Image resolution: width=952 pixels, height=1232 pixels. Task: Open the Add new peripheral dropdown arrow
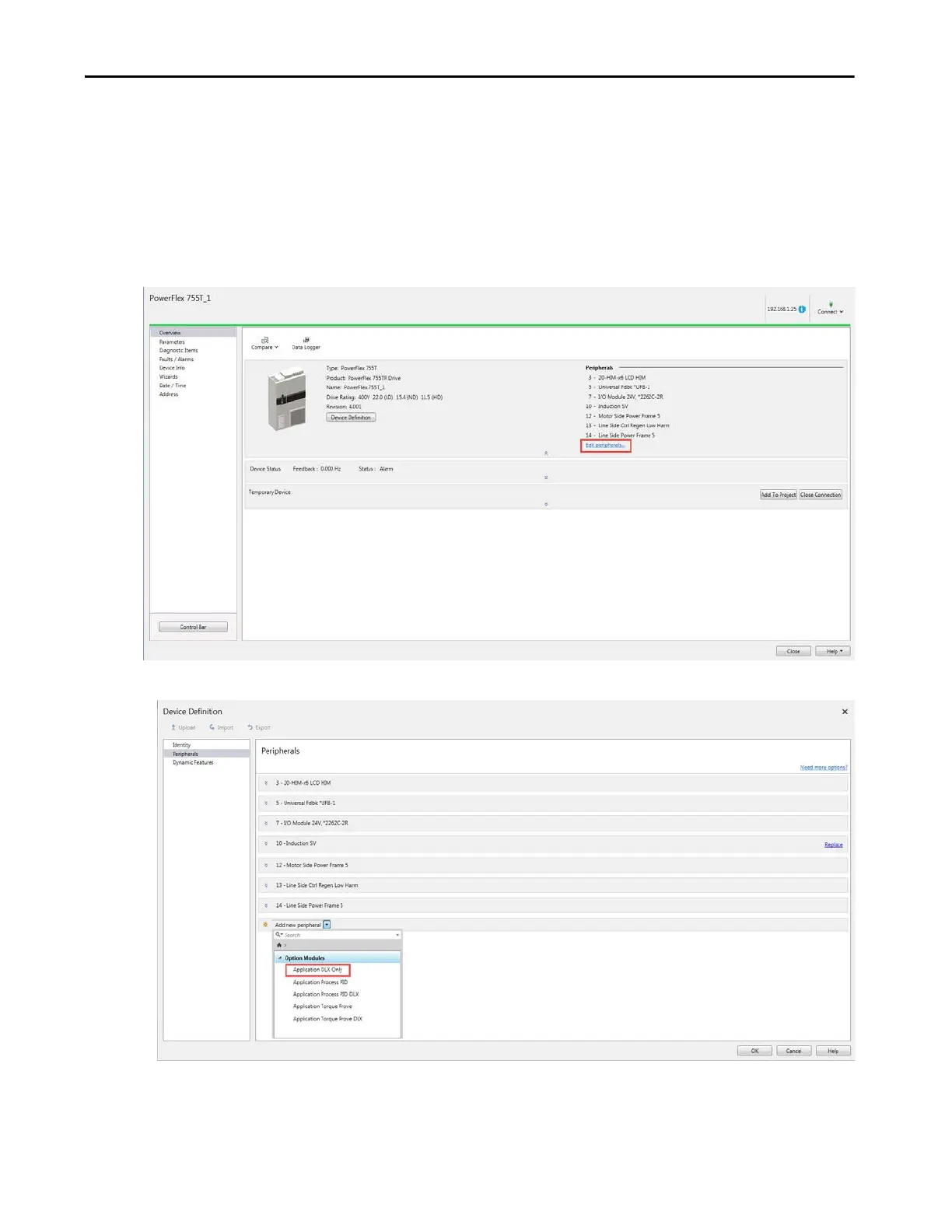327,925
